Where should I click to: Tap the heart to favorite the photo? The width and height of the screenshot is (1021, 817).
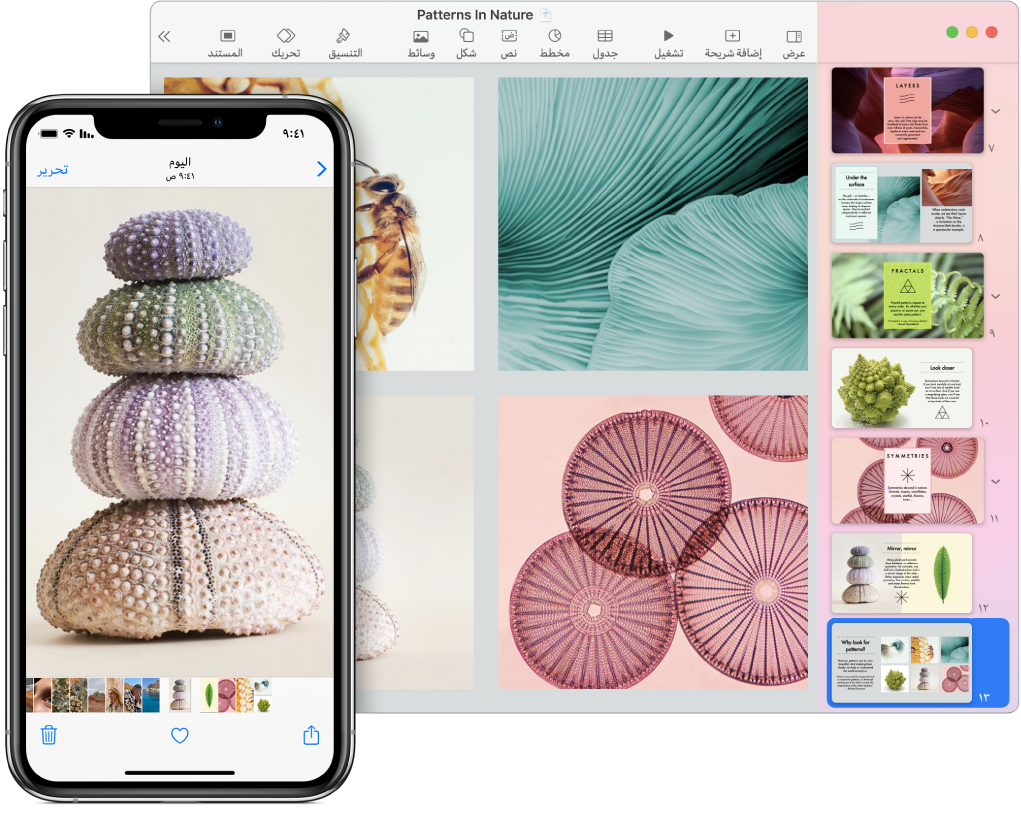179,735
